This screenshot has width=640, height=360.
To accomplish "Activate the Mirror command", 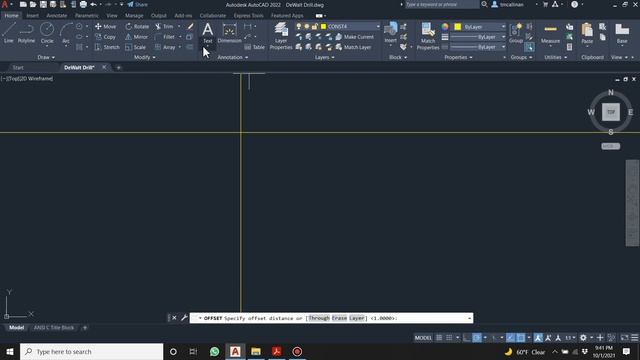I will point(136,37).
